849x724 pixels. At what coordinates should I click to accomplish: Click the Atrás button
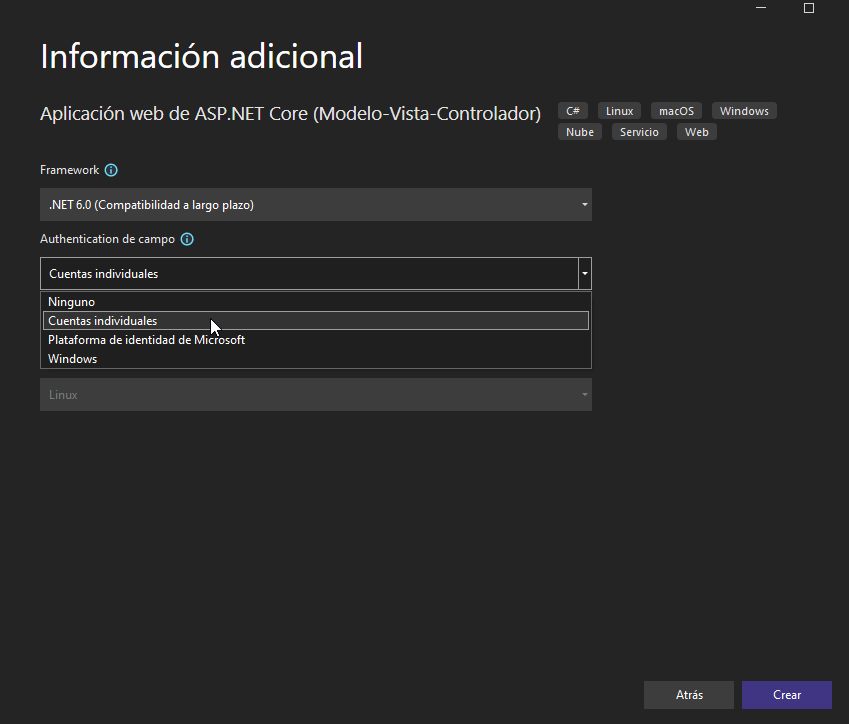coord(688,694)
